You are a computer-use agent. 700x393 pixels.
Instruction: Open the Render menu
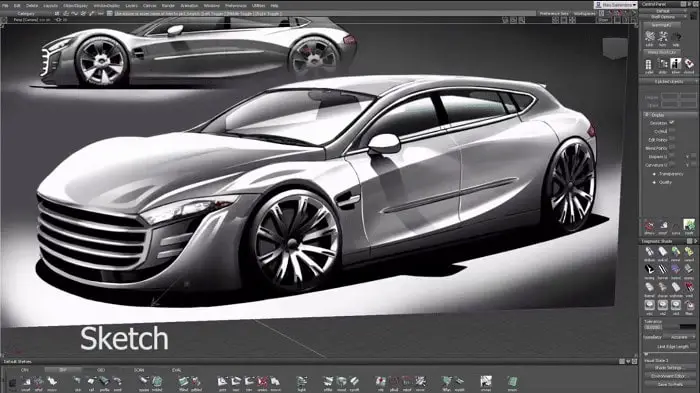tap(168, 5)
